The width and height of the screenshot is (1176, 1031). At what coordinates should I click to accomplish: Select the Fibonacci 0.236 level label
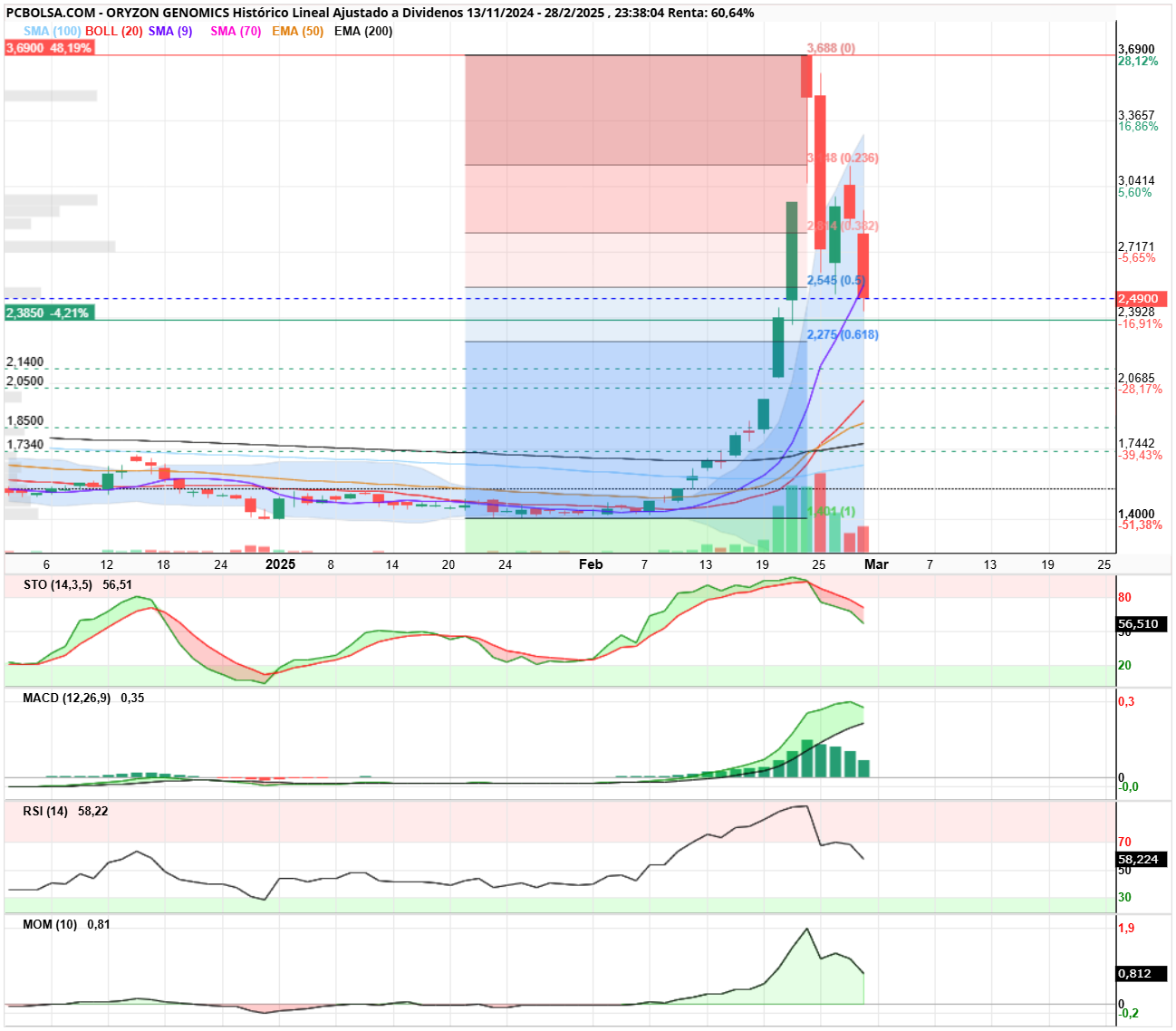843,158
